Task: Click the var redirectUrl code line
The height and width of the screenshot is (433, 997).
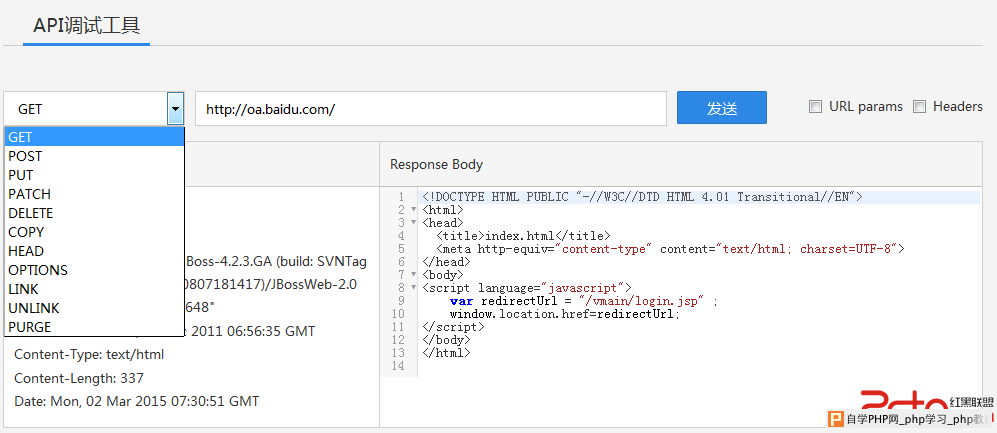Action: pos(583,301)
